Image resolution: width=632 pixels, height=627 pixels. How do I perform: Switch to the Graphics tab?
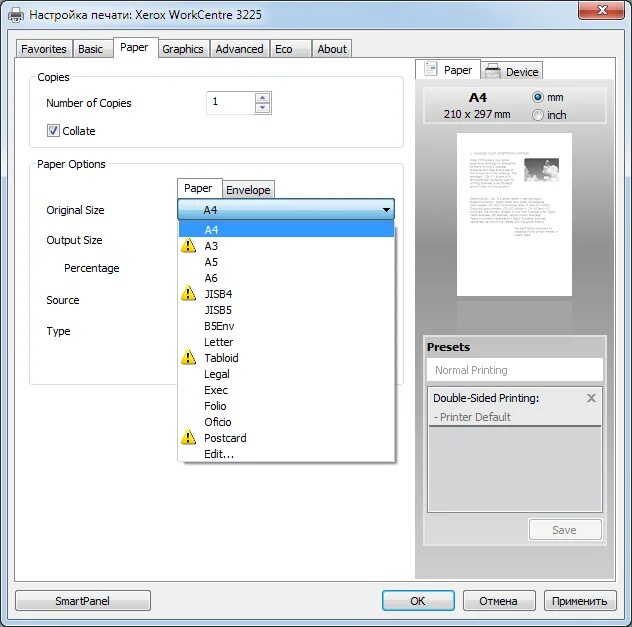(x=183, y=49)
